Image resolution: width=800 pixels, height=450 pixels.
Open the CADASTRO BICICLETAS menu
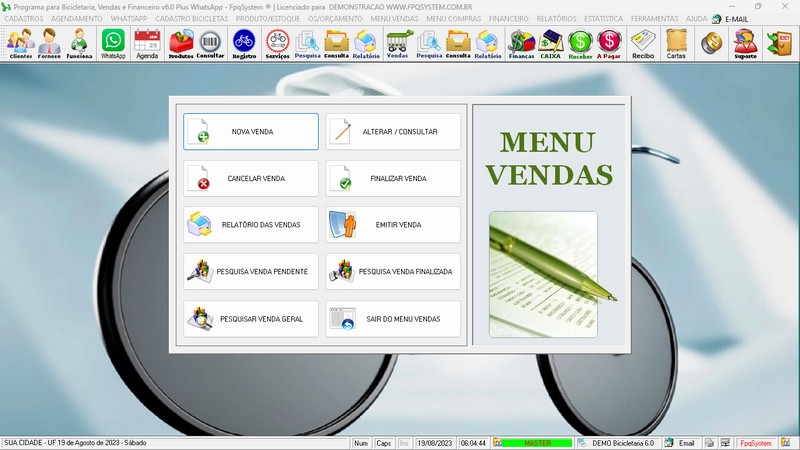tap(192, 18)
